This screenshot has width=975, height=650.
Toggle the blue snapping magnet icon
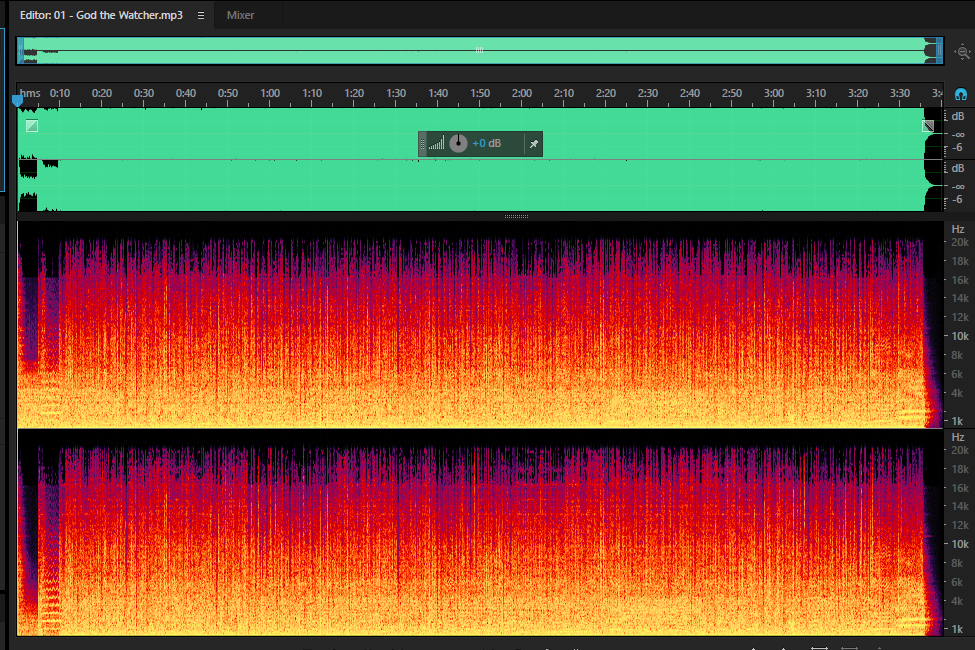point(961,95)
